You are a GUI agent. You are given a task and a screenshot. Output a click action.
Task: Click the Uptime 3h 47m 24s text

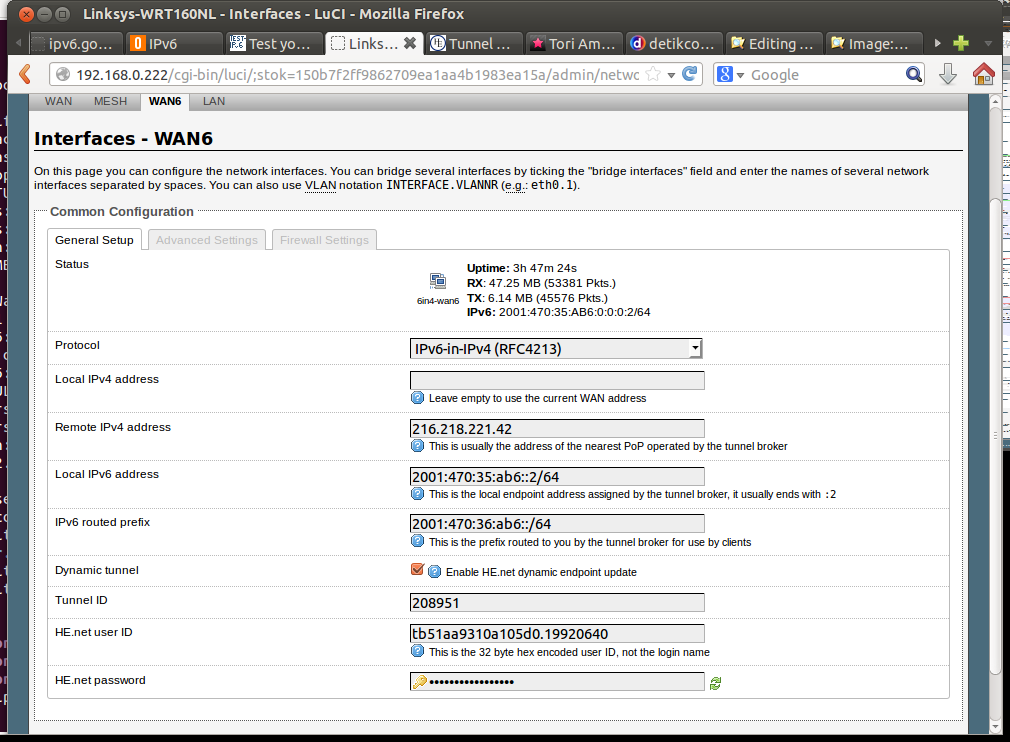point(522,268)
